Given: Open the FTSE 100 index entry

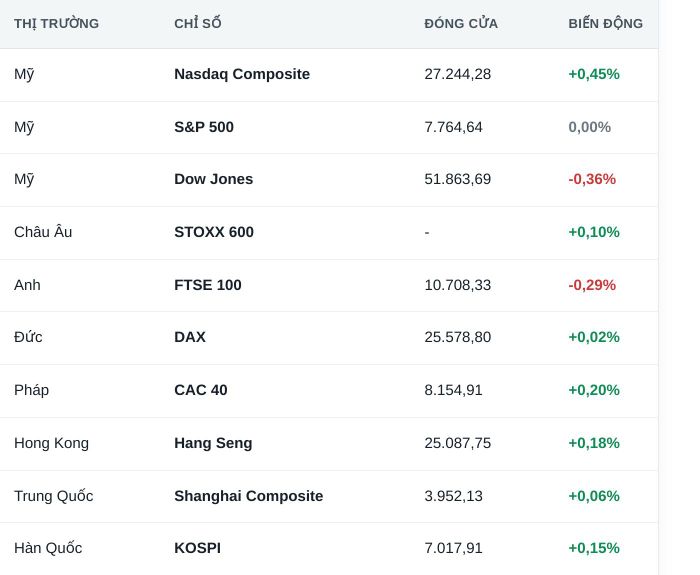Looking at the screenshot, I should [208, 285].
